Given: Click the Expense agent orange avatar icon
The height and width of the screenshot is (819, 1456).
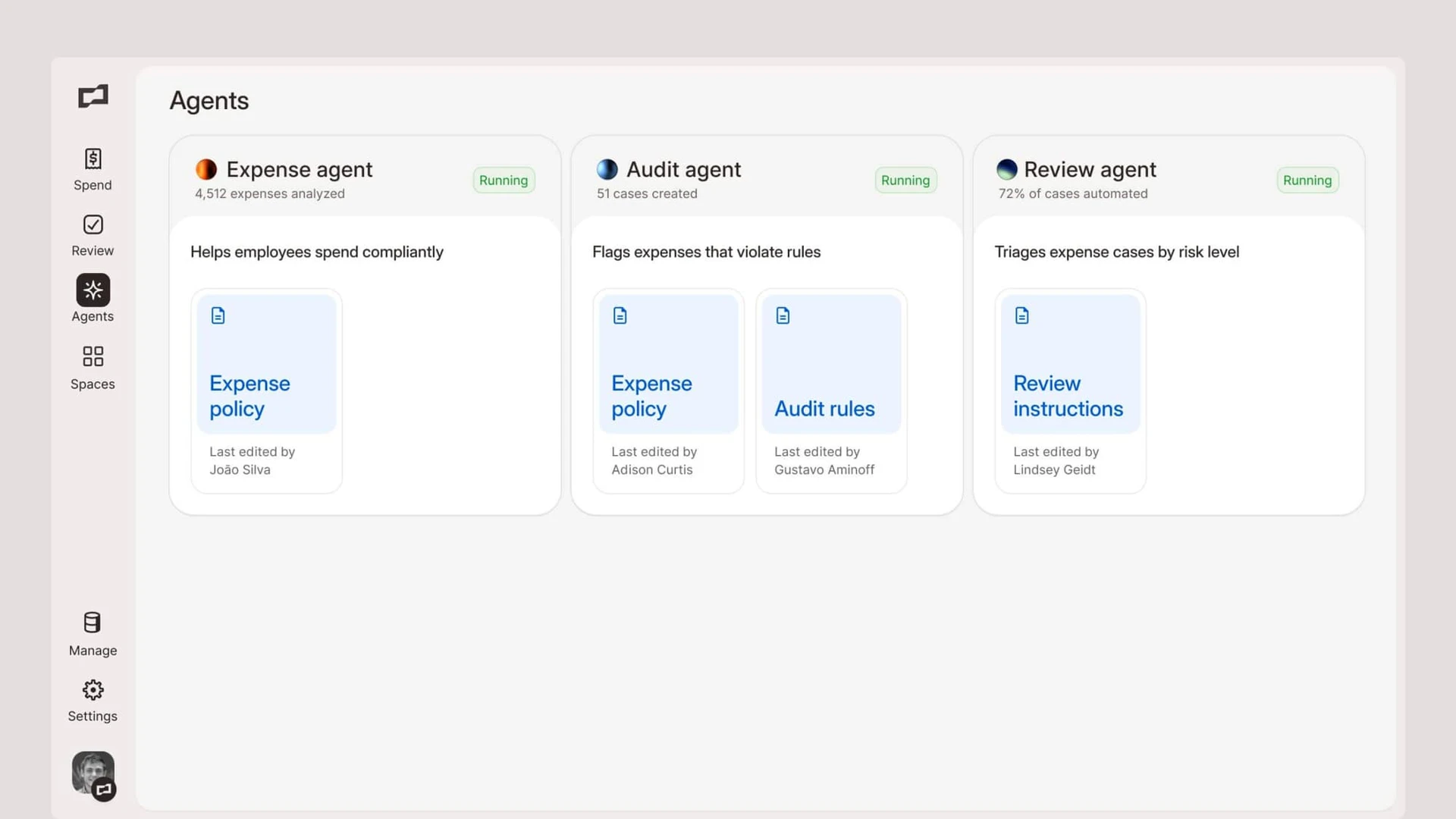Looking at the screenshot, I should (x=206, y=169).
